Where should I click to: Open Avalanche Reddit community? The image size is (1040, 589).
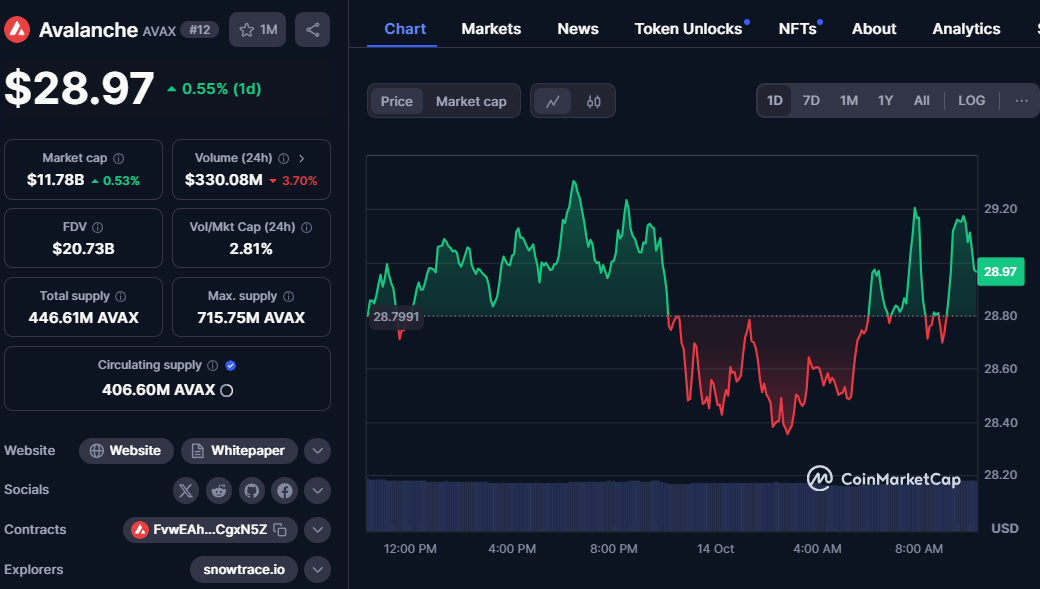[x=219, y=491]
